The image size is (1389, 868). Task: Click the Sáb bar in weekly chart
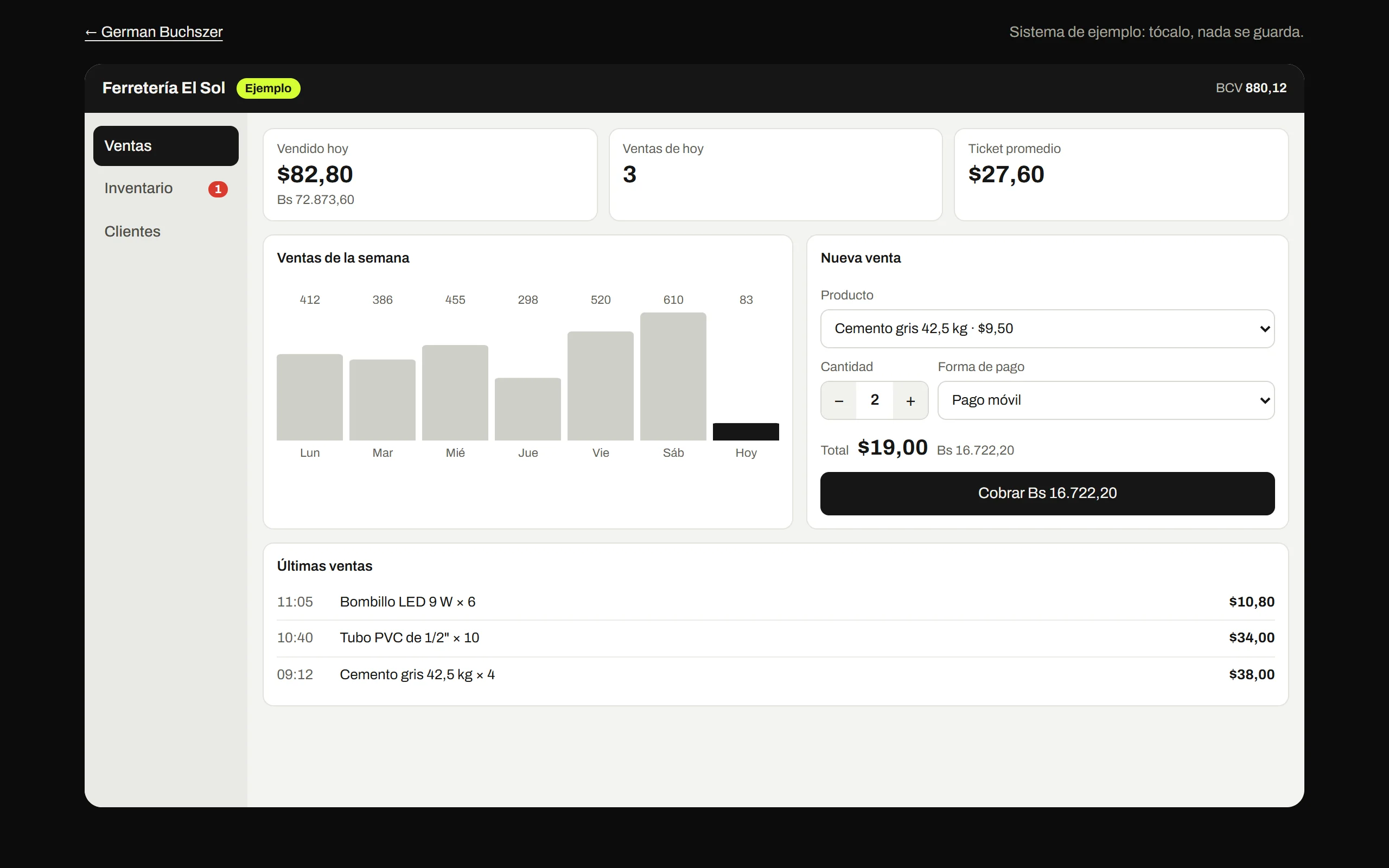[x=673, y=376]
